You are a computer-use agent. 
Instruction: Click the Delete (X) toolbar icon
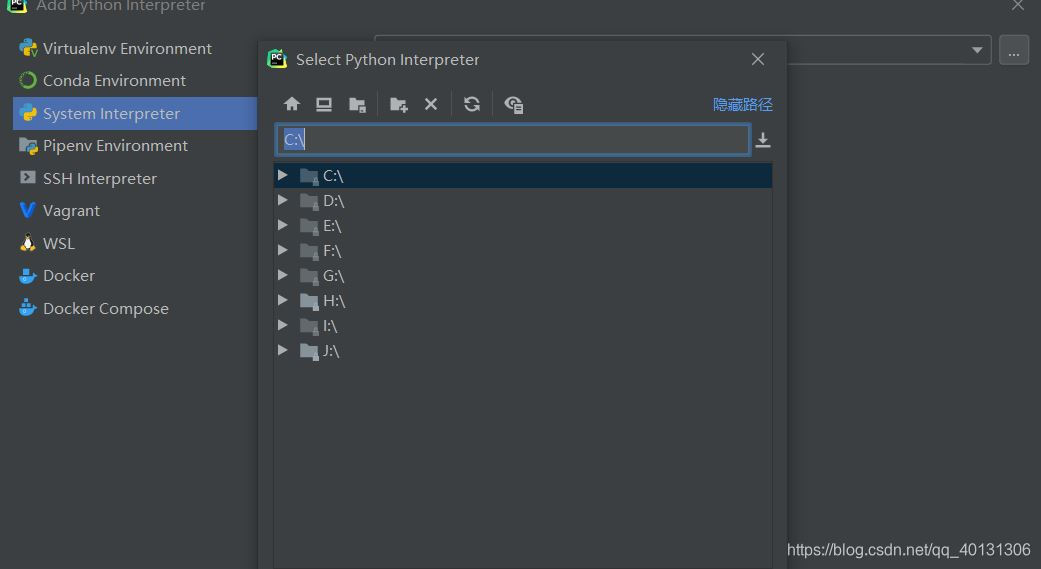point(431,104)
